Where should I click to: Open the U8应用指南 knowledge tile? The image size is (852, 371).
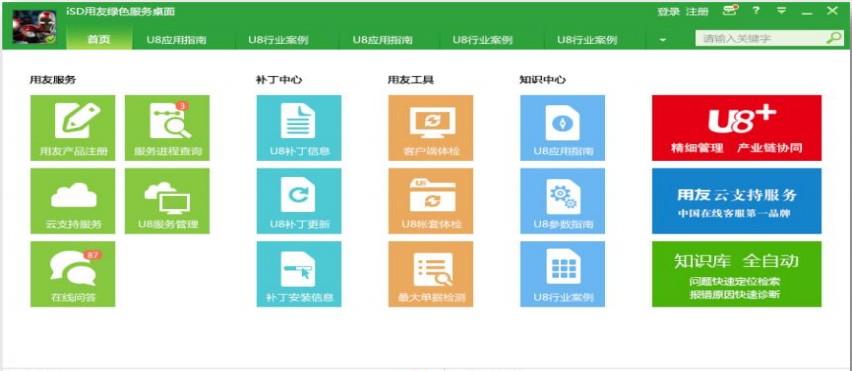(562, 128)
